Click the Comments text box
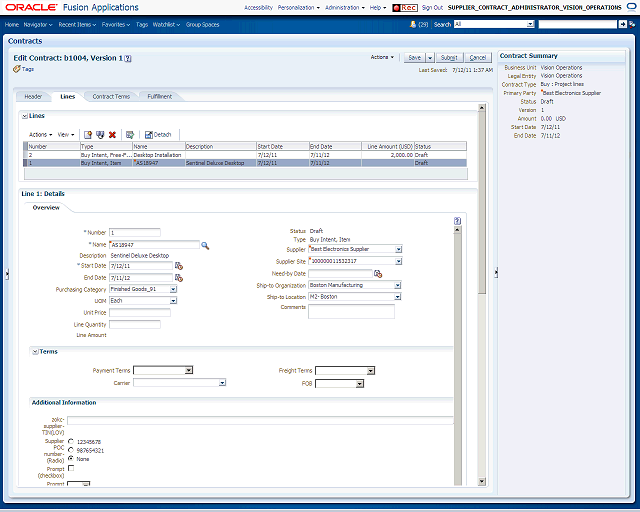The image size is (640, 512). (351, 311)
